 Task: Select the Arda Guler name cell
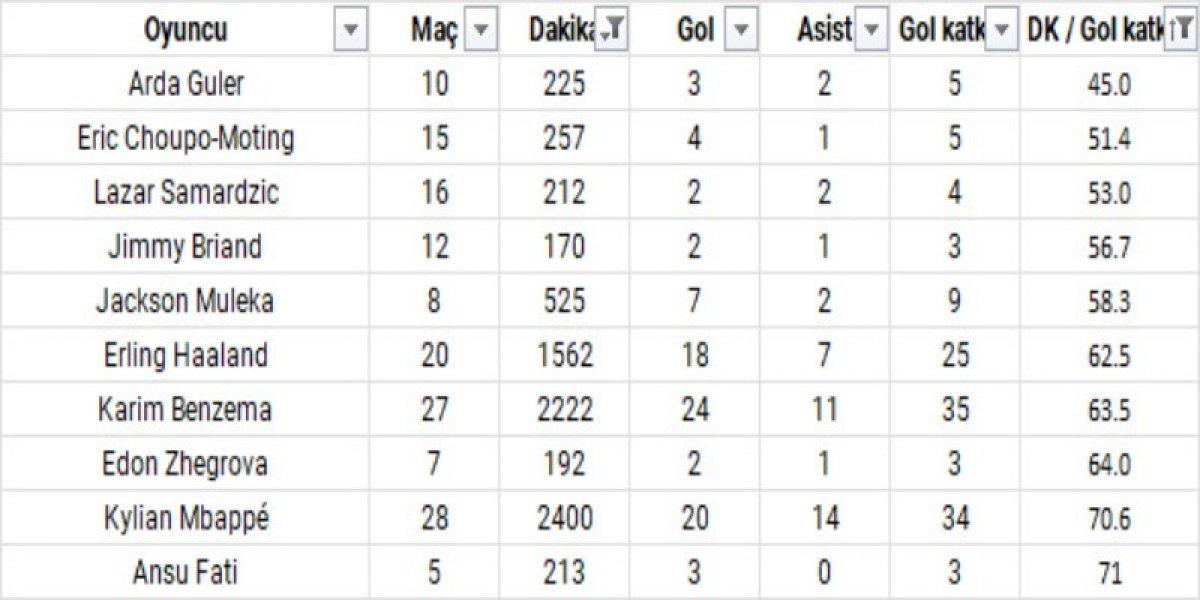185,84
